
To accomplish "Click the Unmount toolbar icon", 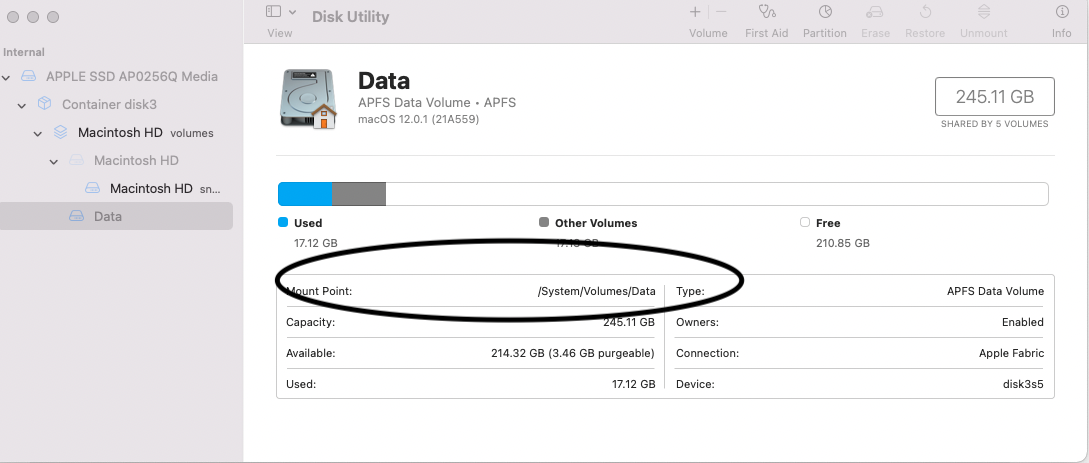I will [x=983, y=12].
